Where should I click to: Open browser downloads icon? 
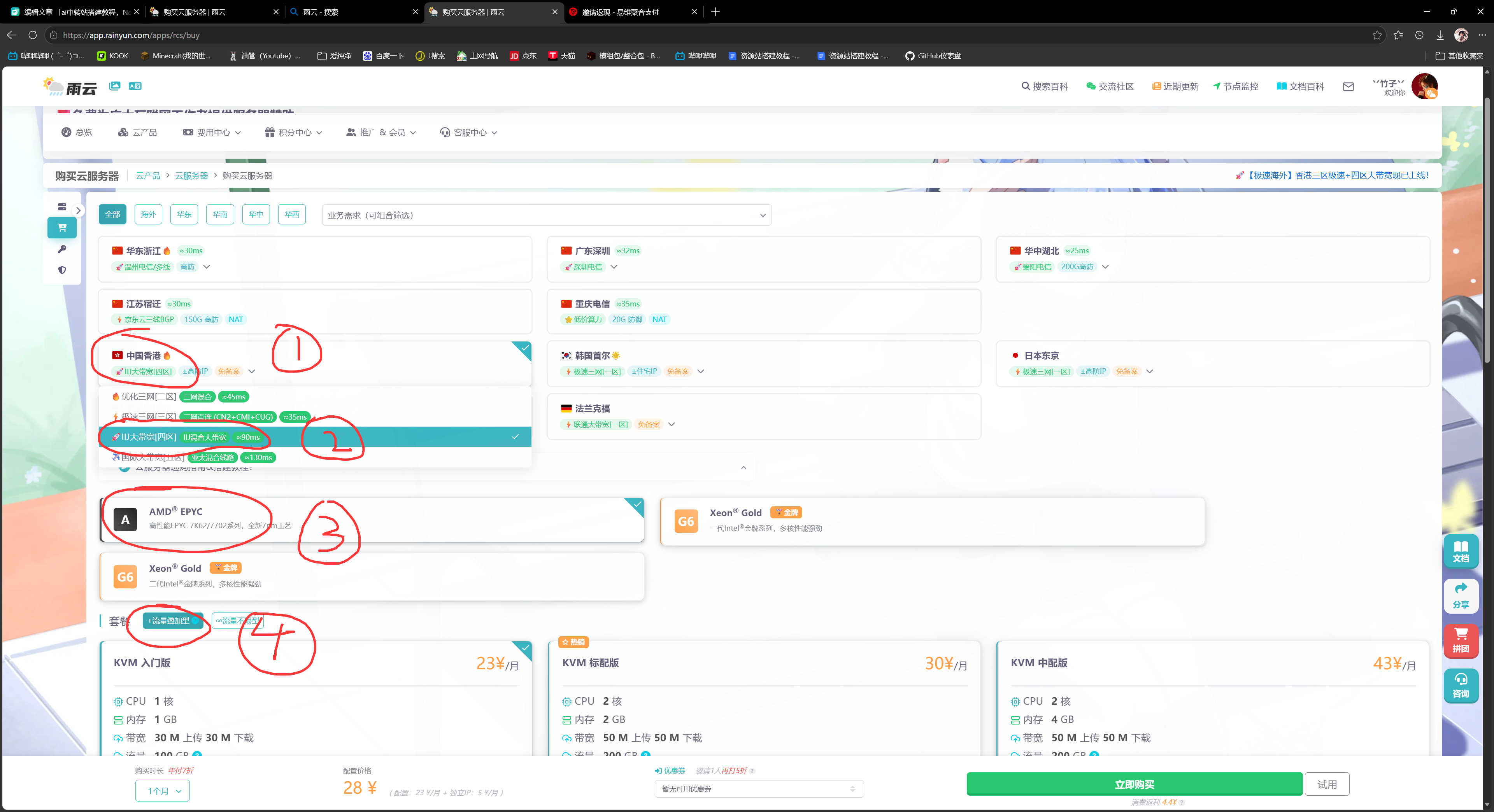coord(1440,35)
